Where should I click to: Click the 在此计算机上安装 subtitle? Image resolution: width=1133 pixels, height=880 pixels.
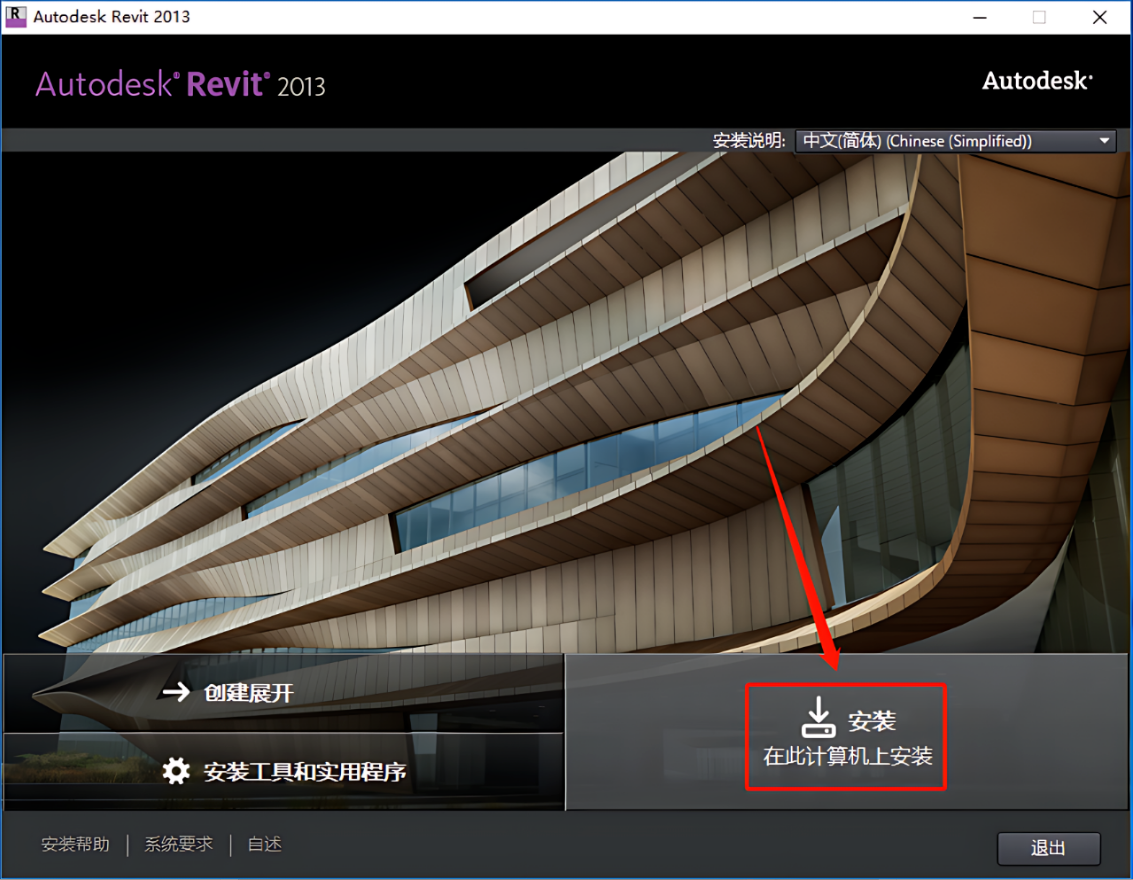click(848, 757)
